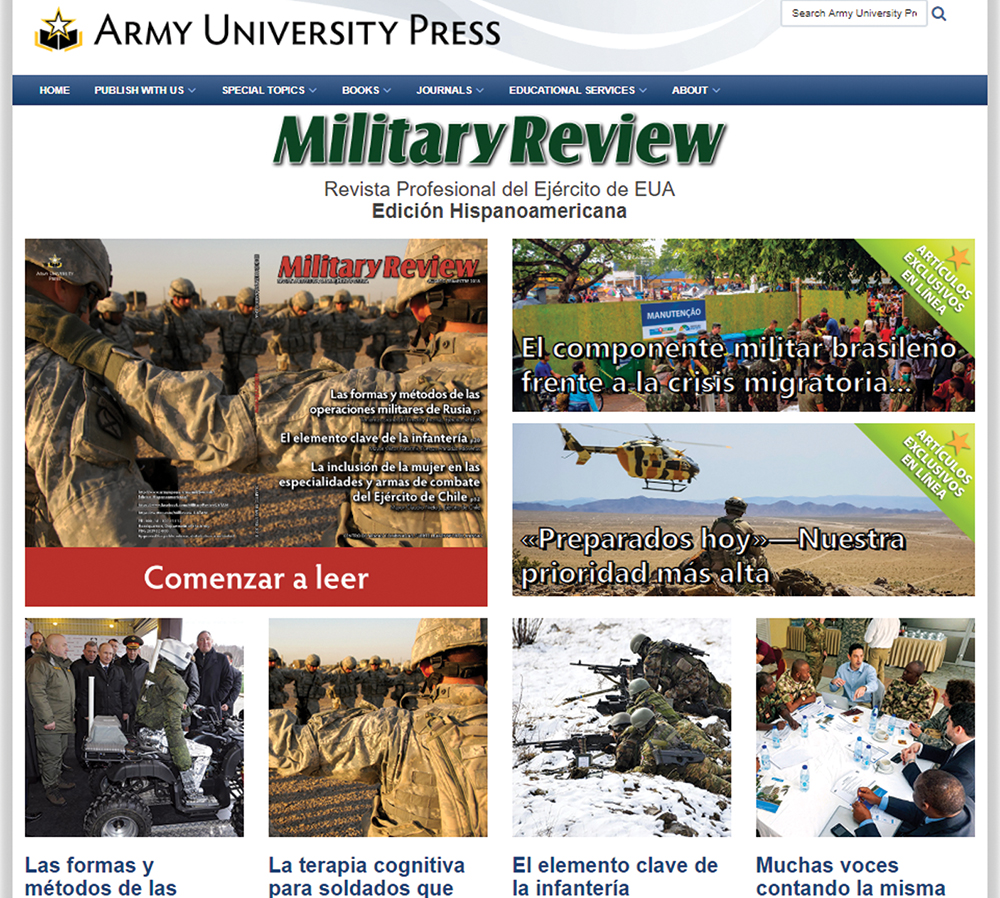
Task: Focus the Search Army University Press field
Action: click(x=854, y=13)
